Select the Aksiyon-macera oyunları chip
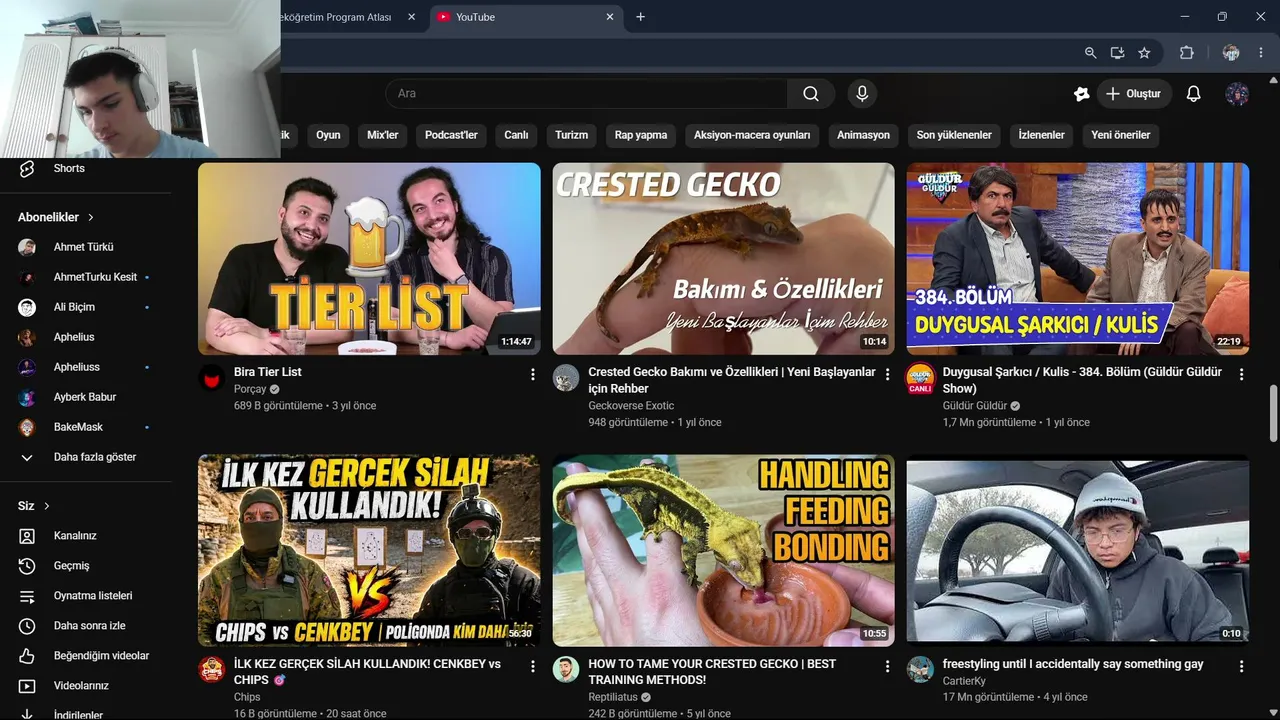The image size is (1280, 720). coord(752,135)
